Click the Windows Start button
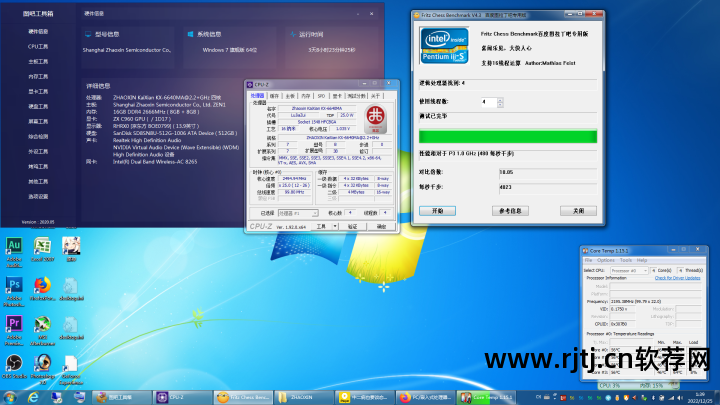 pos(8,397)
